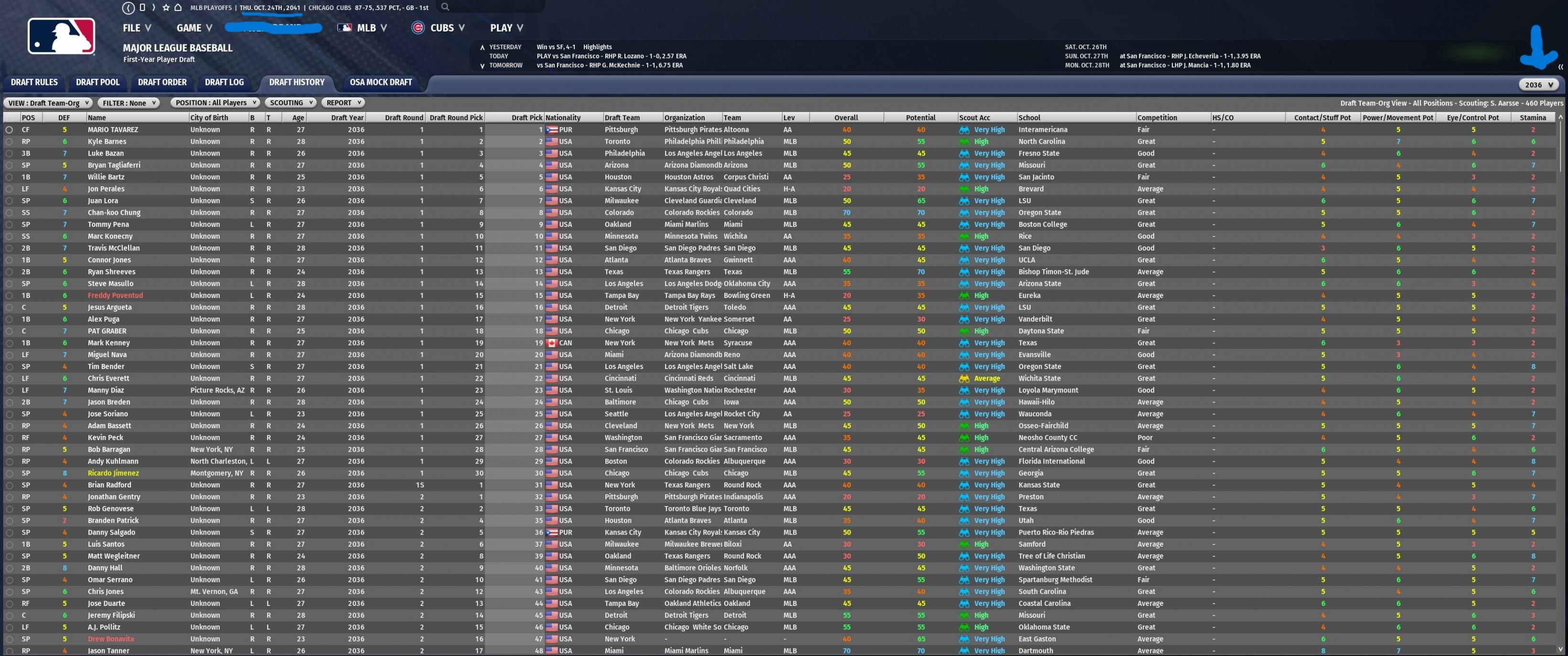Click the Chicago Cubs team logo icon
Screen dimensions: 1568x656
click(418, 28)
